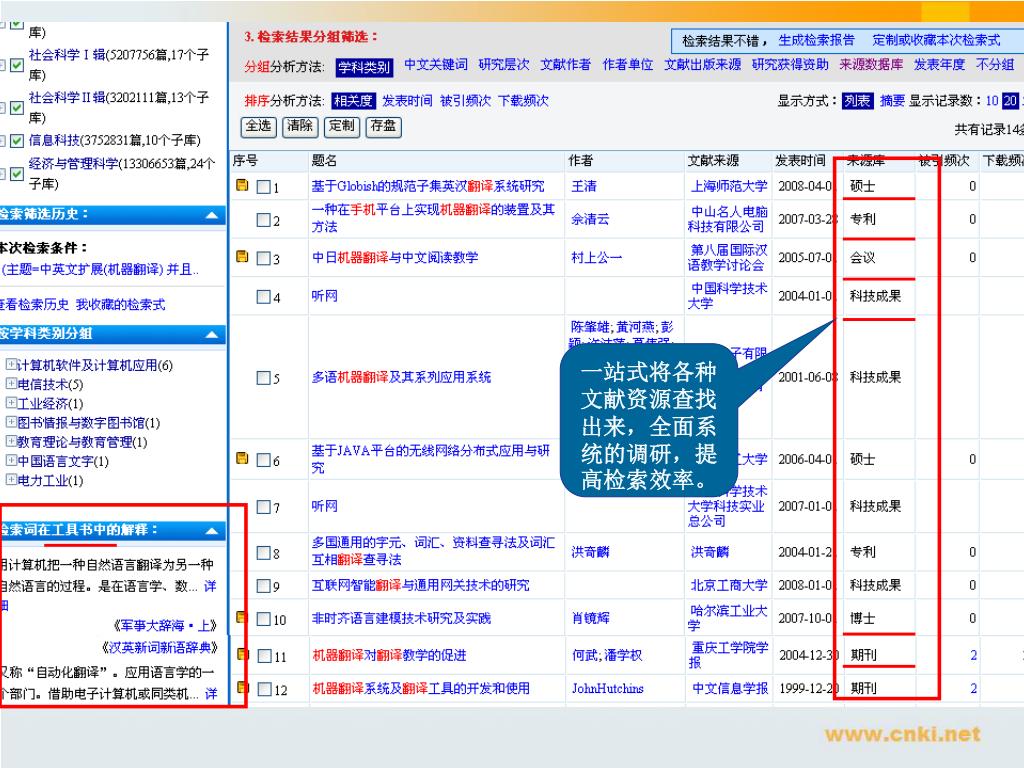Click the yellow download icon beside result 1
Screen dimensions: 1024x768
pyautogui.click(x=241, y=186)
